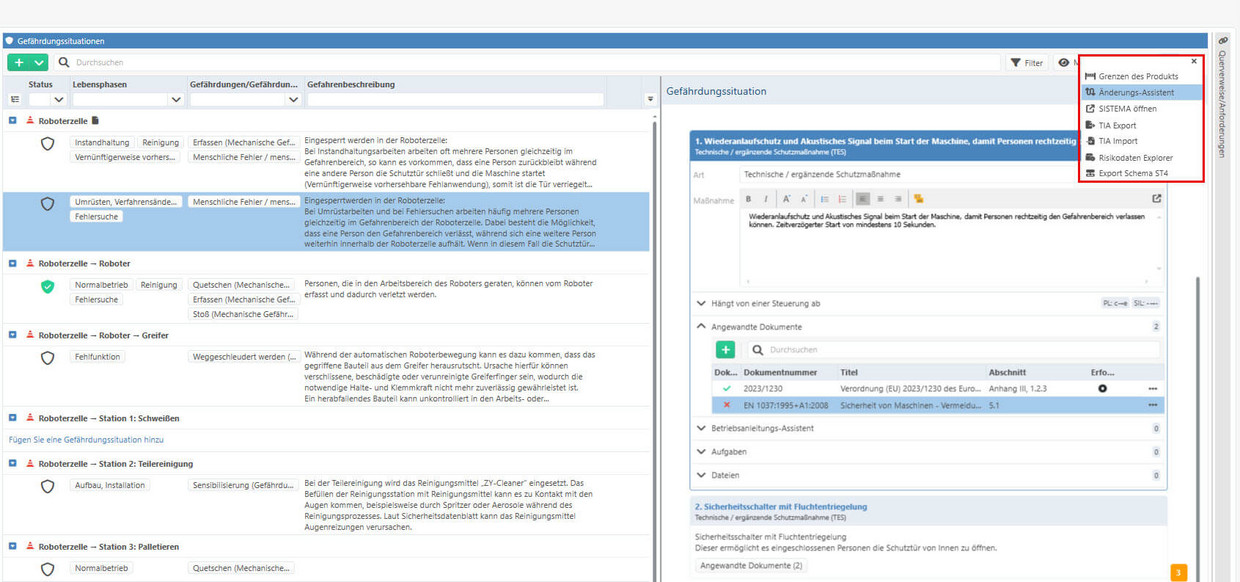Viewport: 1240px width, 582px height.
Task: Open dropdown arrow beside green add button
Action: 39,62
